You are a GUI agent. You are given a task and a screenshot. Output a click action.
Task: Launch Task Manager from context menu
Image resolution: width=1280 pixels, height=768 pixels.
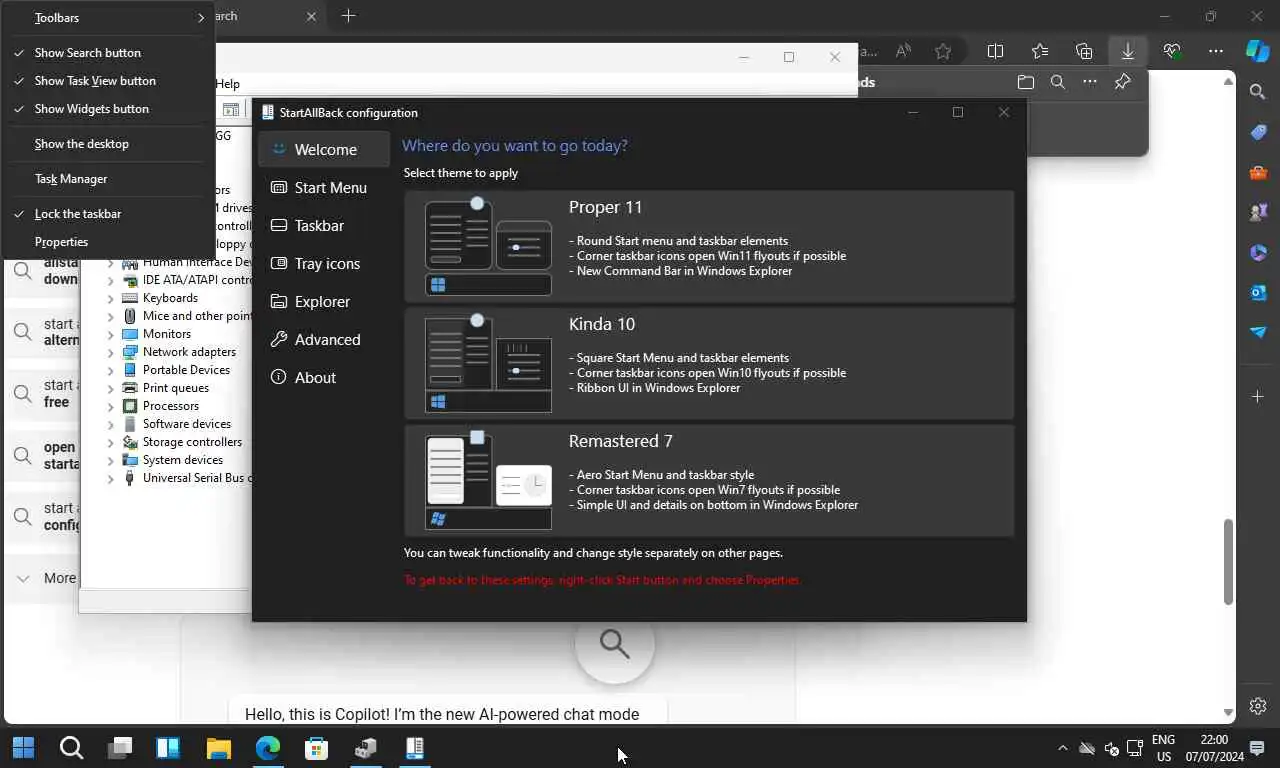point(108,179)
